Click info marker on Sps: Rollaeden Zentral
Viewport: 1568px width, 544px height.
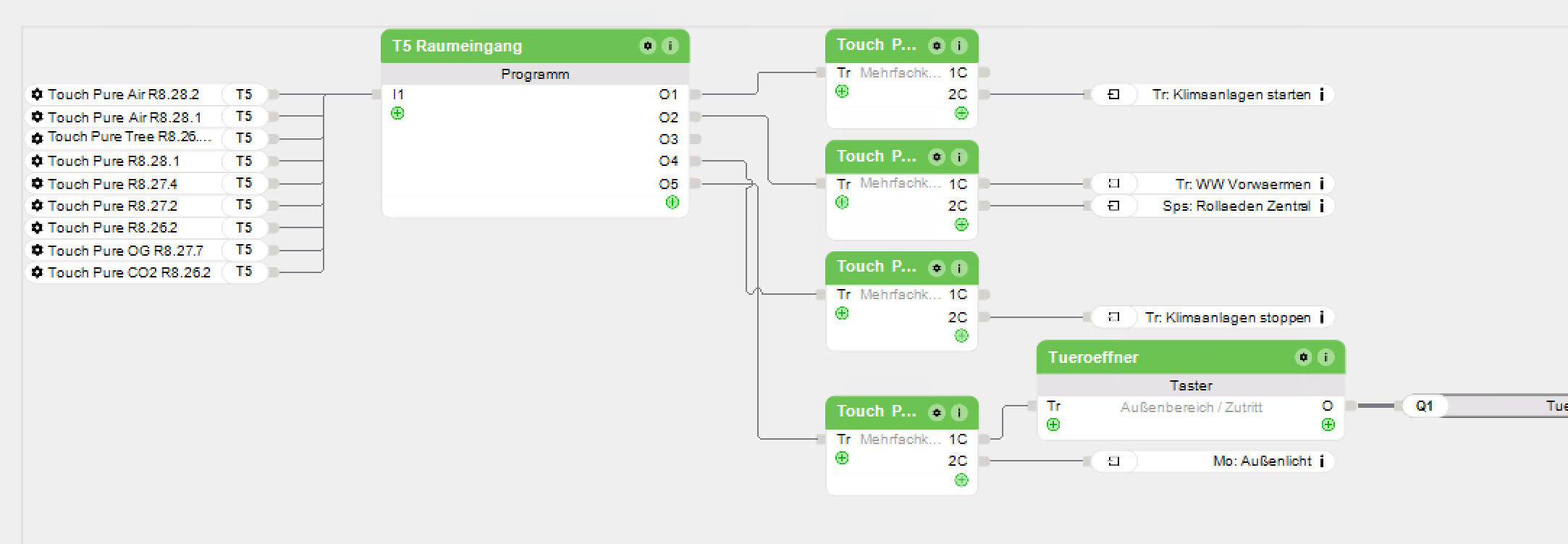coord(1321,206)
